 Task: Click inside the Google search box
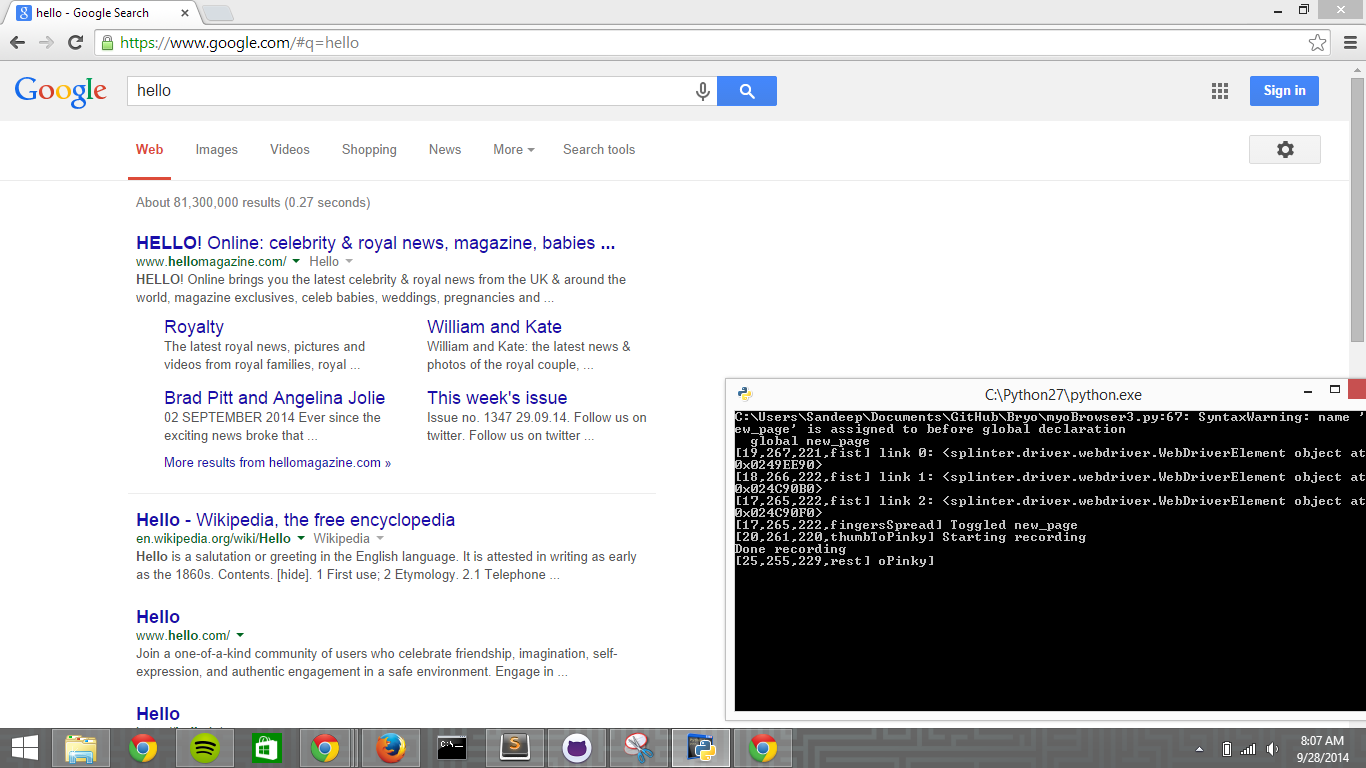point(410,91)
